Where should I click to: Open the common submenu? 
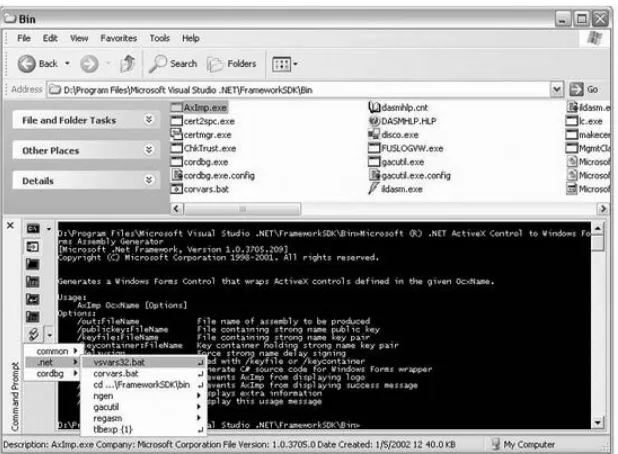[52, 351]
